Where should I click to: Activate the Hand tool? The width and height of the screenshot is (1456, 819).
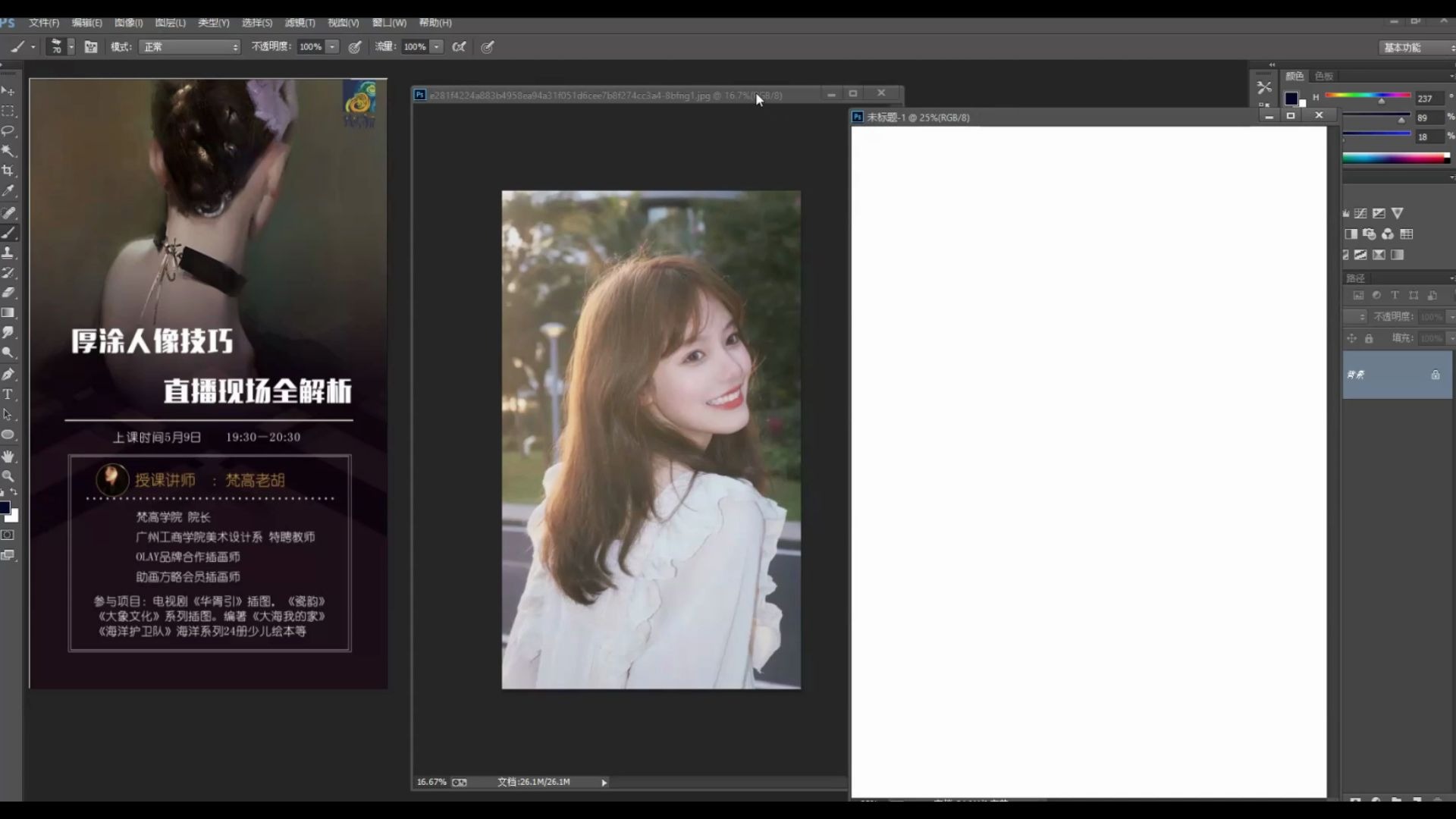click(x=8, y=456)
